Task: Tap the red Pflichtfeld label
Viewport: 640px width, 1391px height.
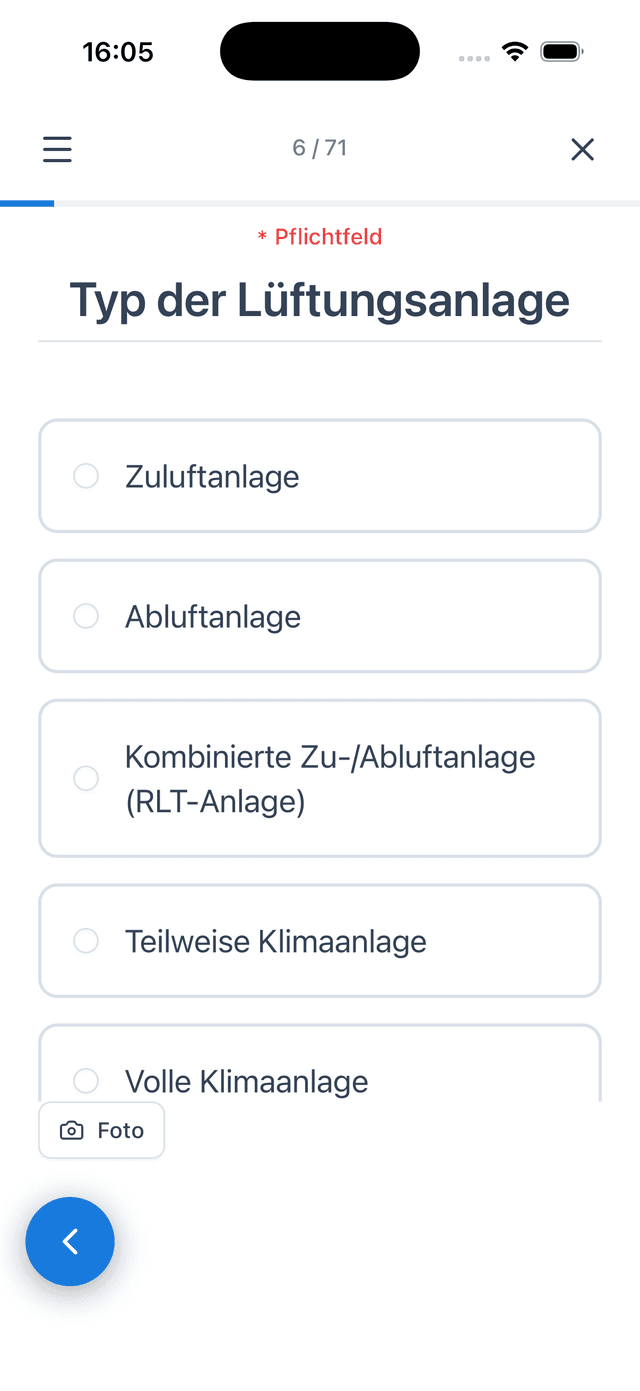Action: [x=320, y=237]
